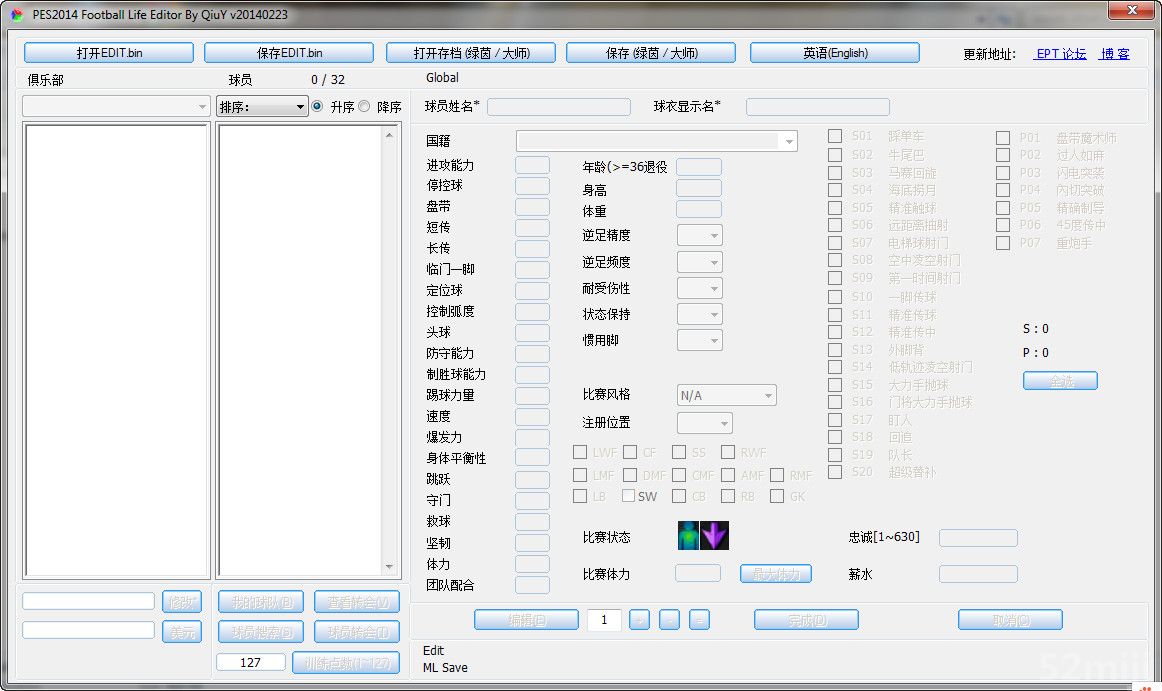The width and height of the screenshot is (1162, 691).
Task: Expand the club selector dropdown under 俱乐部
Action: tap(116, 107)
